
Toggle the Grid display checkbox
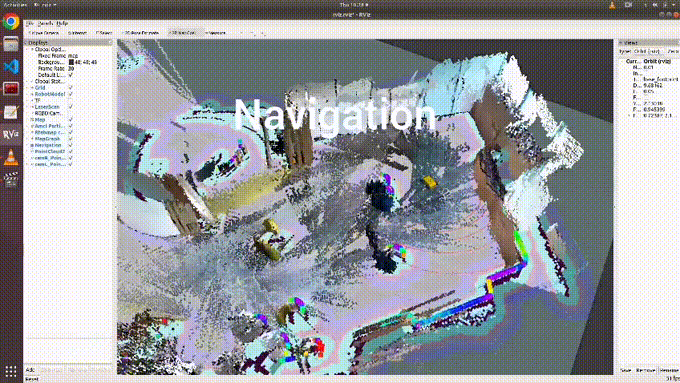click(71, 88)
